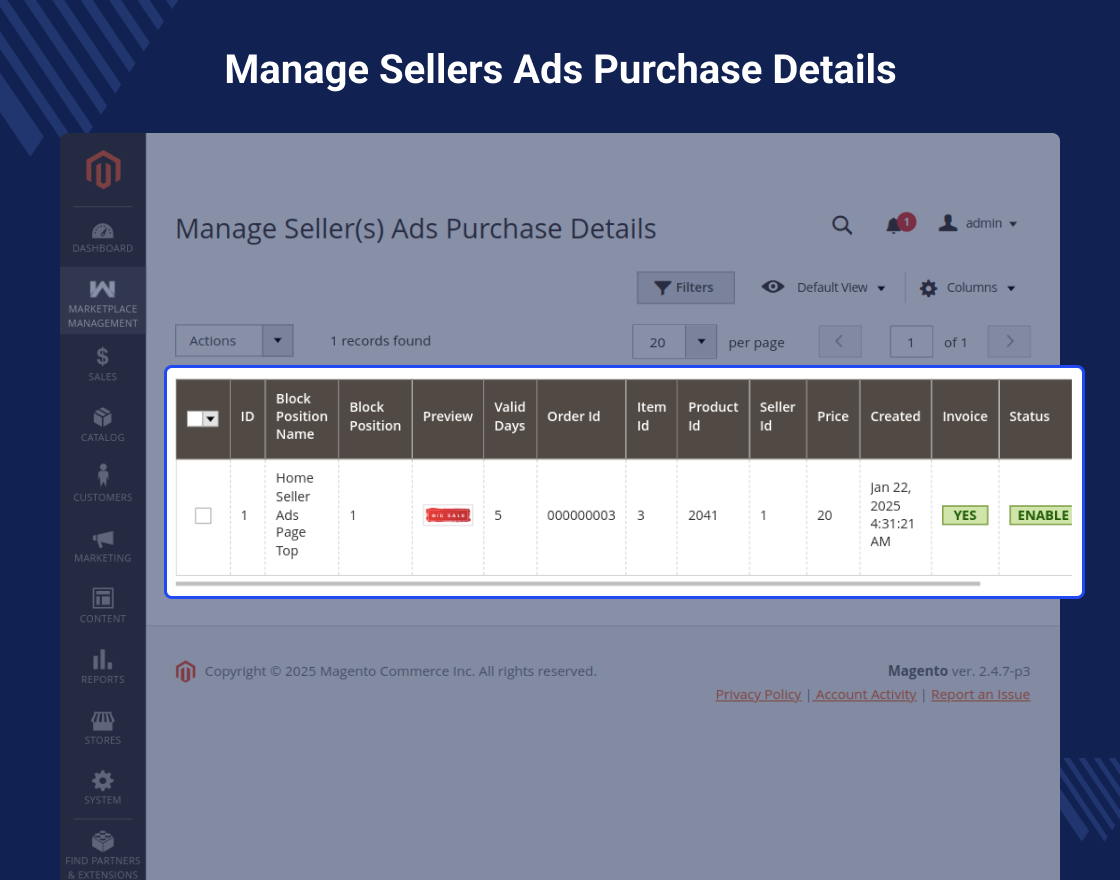This screenshot has width=1120, height=880.
Task: Sort by Price column header
Action: point(833,419)
